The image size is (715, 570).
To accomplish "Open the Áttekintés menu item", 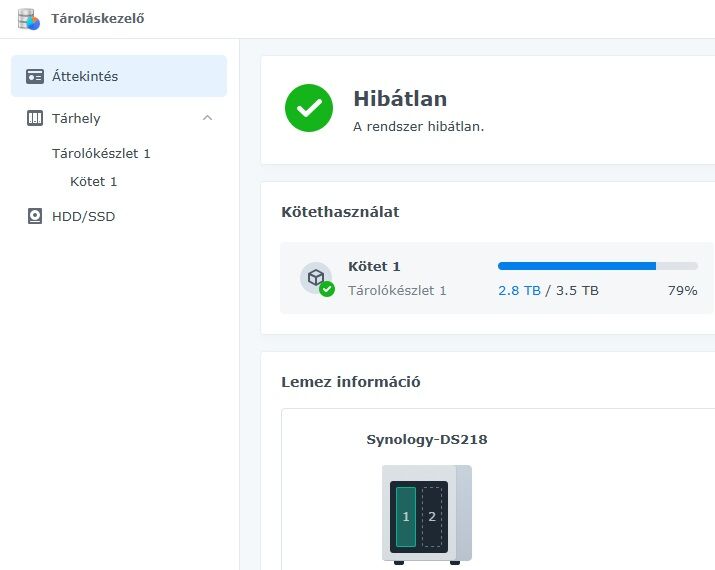I will (x=119, y=76).
